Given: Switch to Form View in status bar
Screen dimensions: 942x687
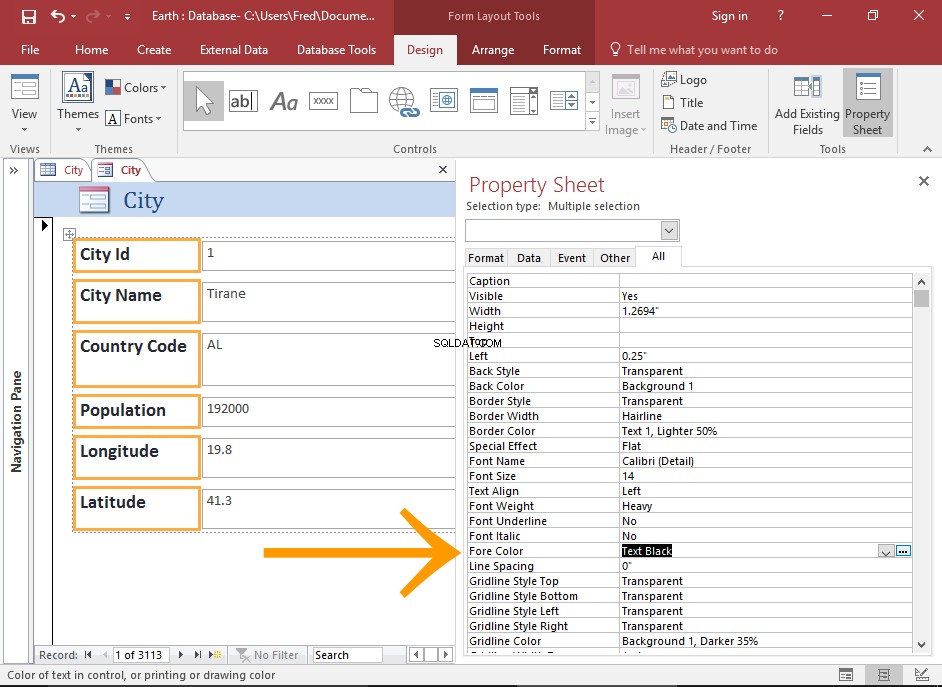Looking at the screenshot, I should [846, 676].
